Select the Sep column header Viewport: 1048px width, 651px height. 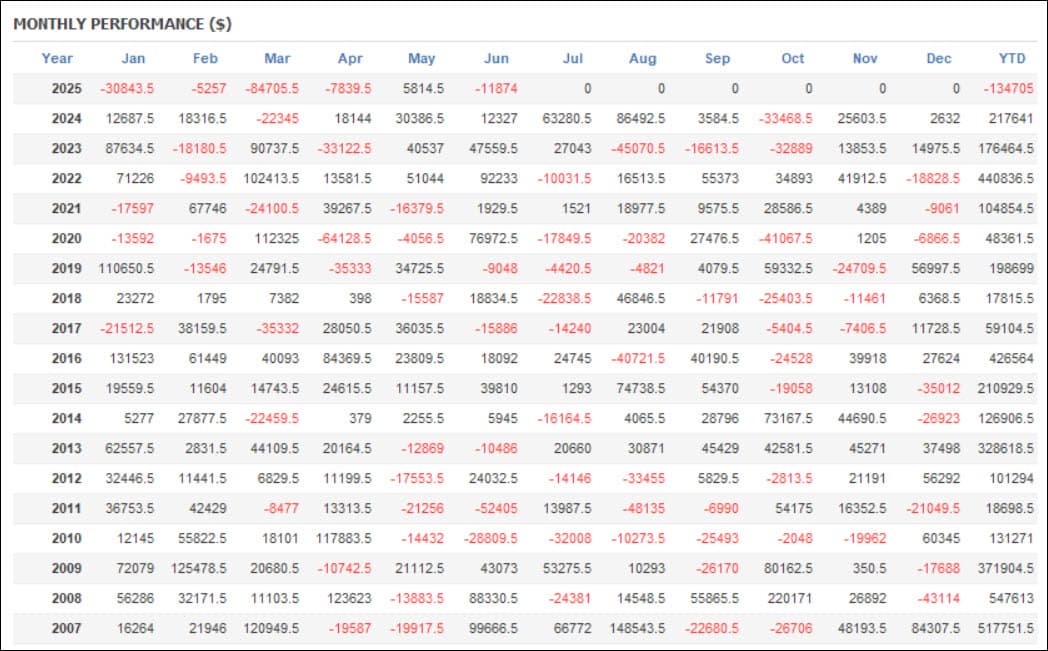(x=717, y=58)
